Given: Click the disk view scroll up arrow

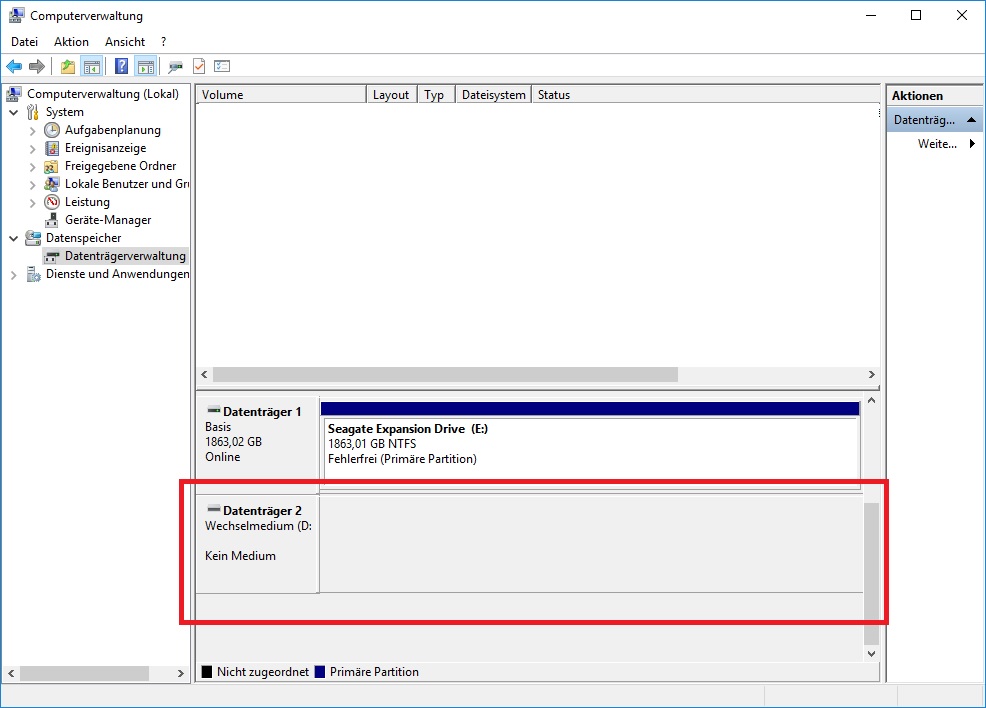Looking at the screenshot, I should pos(872,401).
